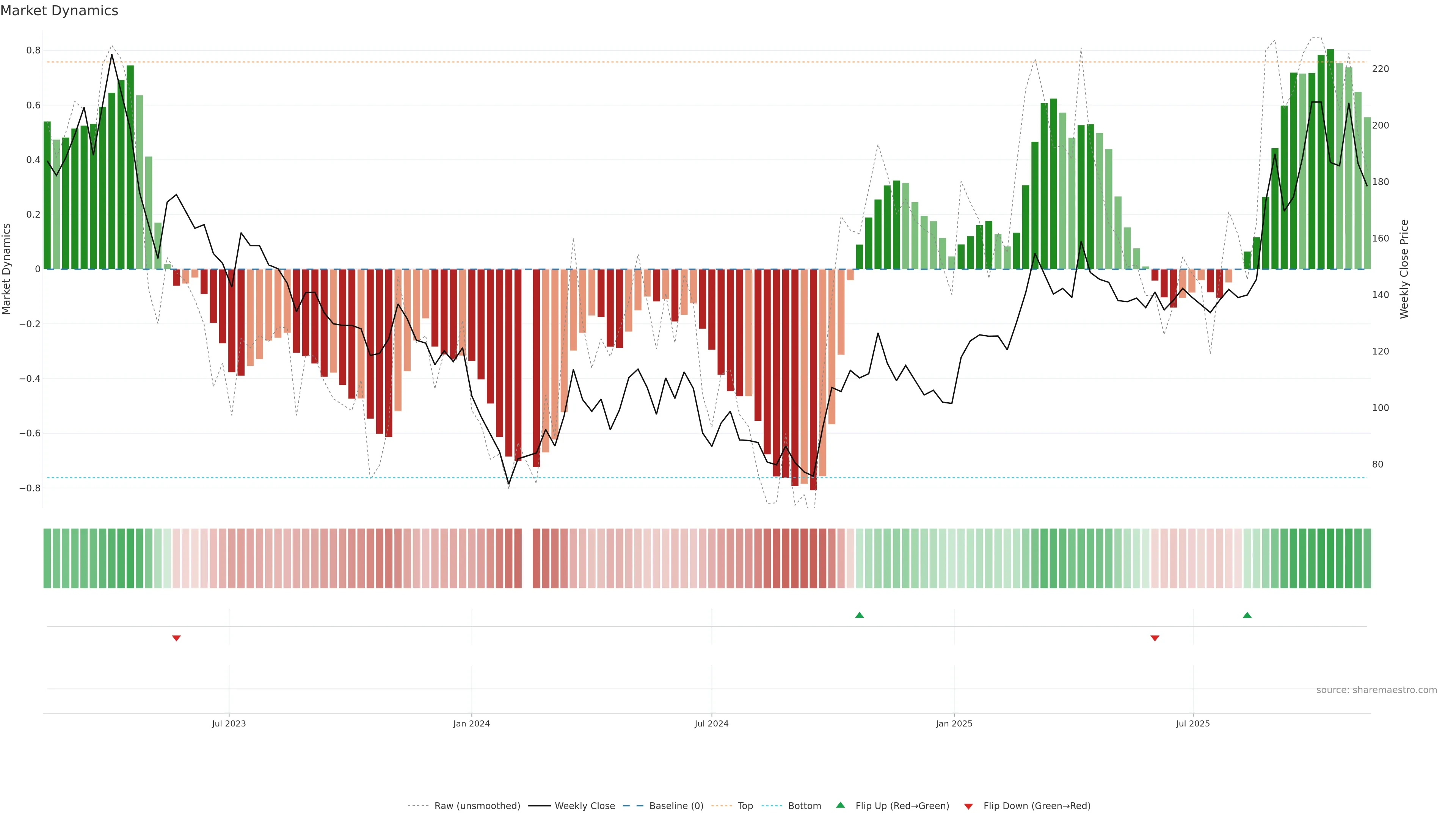
Task: Click Flip Up legend green triangle icon
Action: click(841, 805)
